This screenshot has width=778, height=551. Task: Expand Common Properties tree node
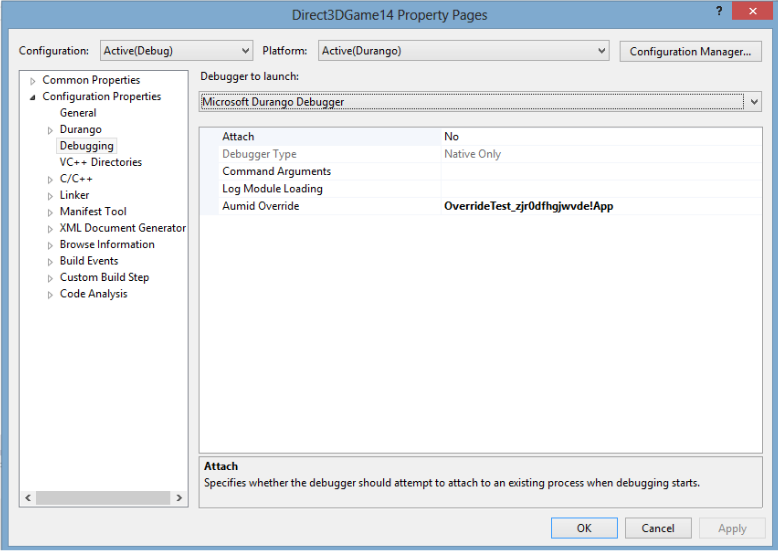tap(33, 81)
